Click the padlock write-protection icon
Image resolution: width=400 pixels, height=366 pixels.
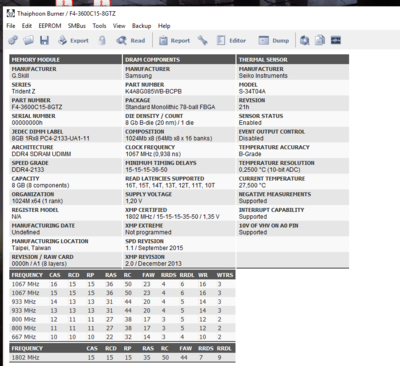pos(102,40)
